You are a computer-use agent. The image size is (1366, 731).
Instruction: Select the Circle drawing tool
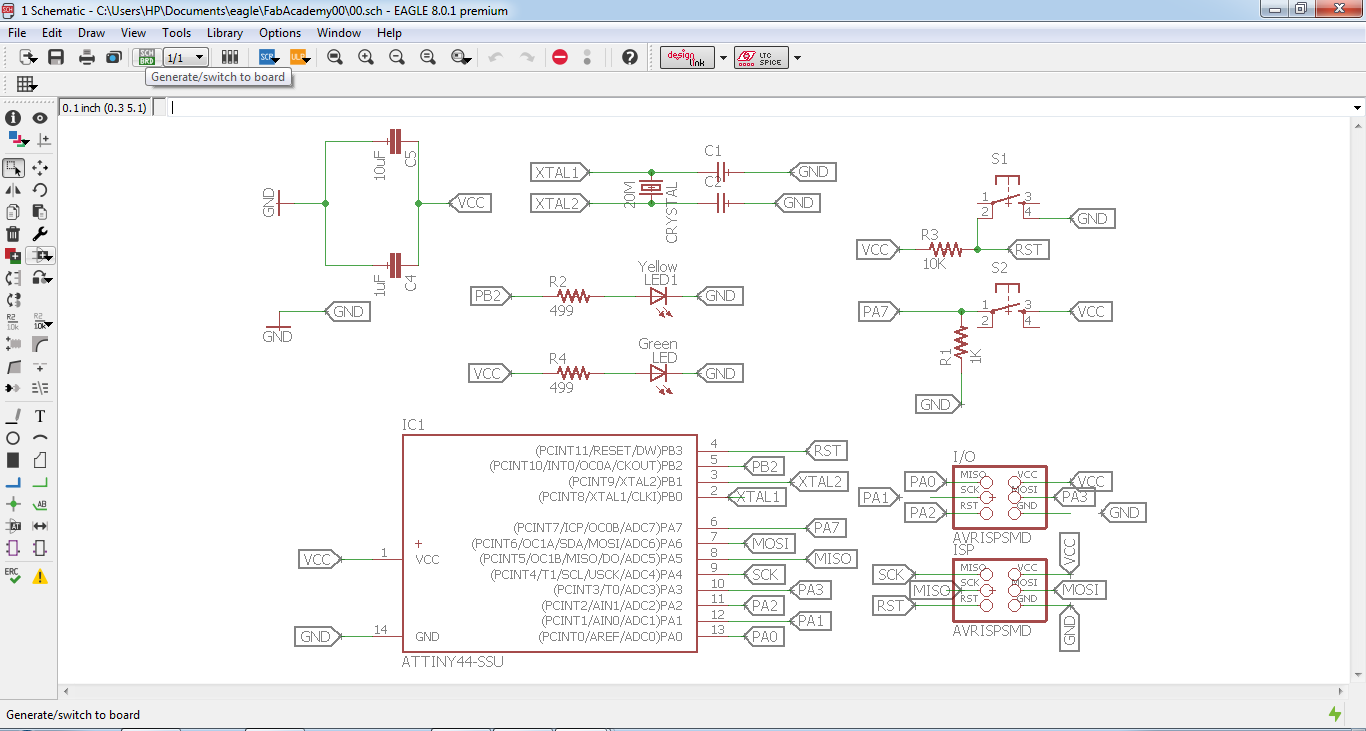[x=13, y=438]
